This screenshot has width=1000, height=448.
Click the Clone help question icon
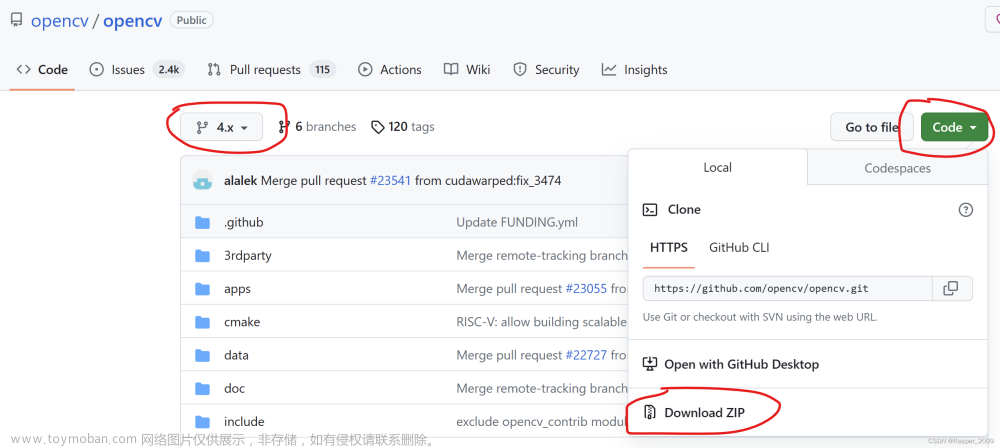point(966,209)
